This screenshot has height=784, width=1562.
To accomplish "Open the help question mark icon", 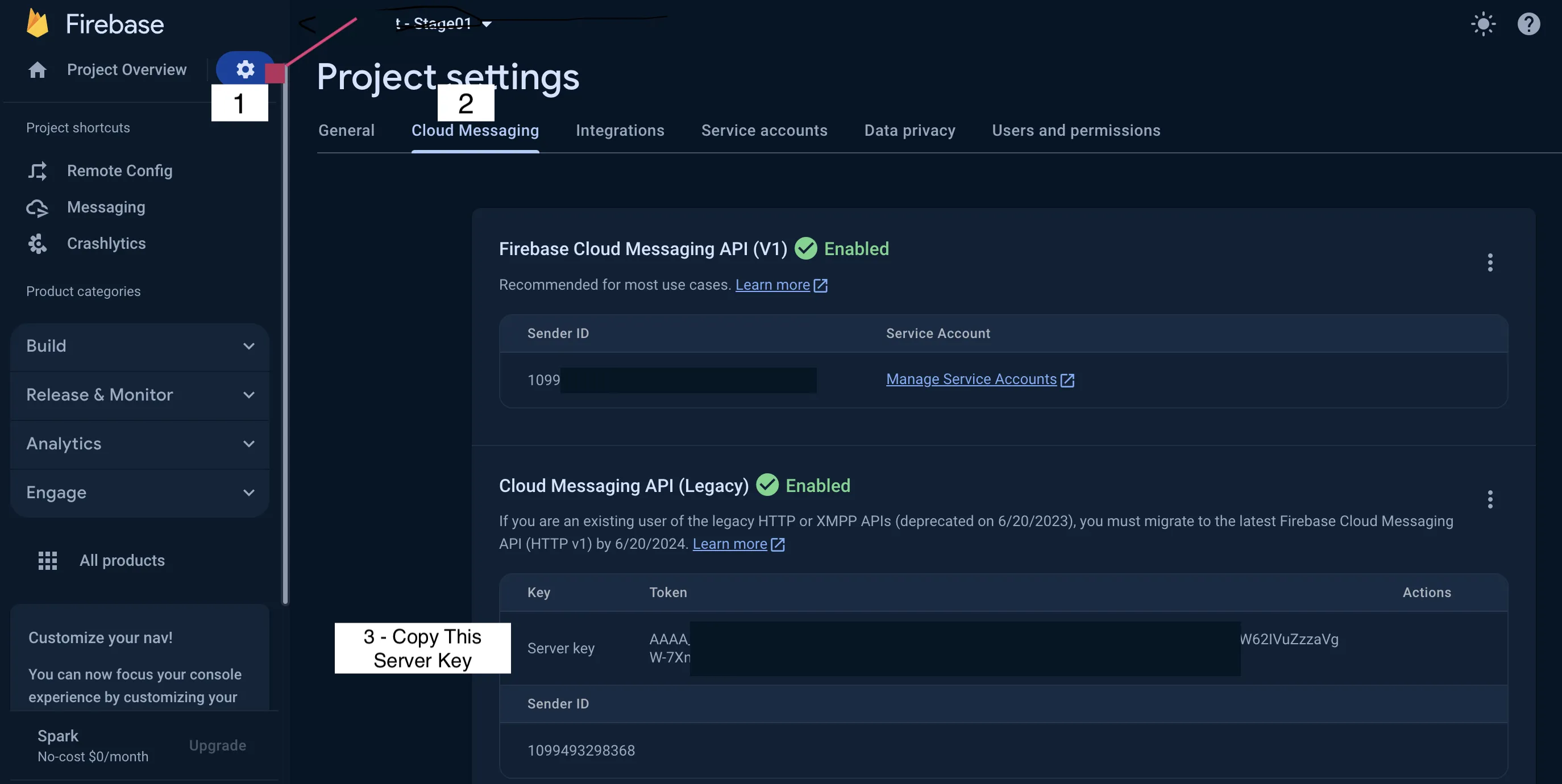I will tap(1528, 24).
